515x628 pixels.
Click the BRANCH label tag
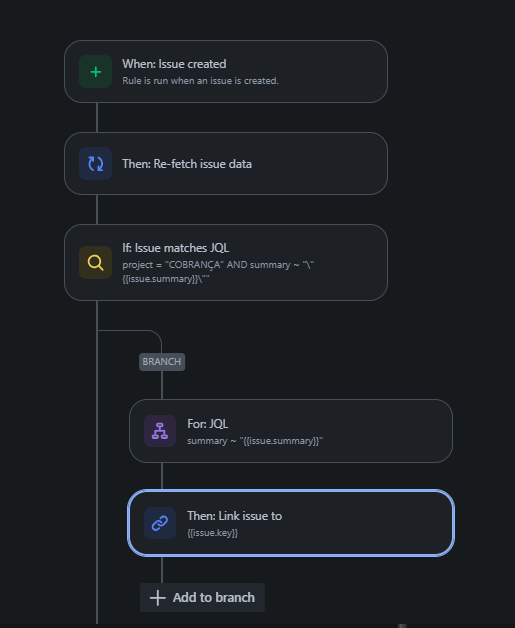click(x=162, y=362)
